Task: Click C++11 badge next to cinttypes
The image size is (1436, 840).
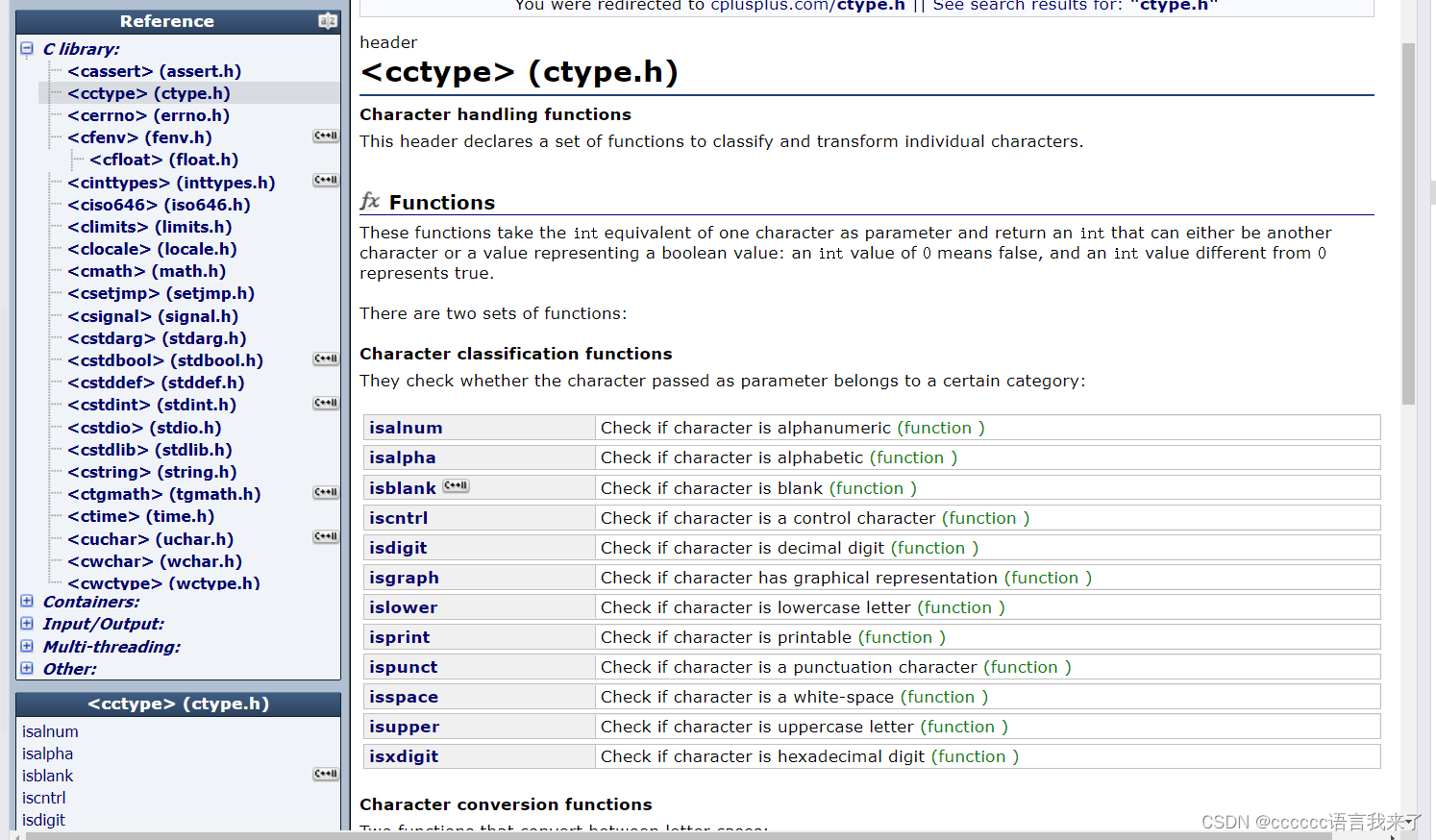Action: click(x=327, y=181)
